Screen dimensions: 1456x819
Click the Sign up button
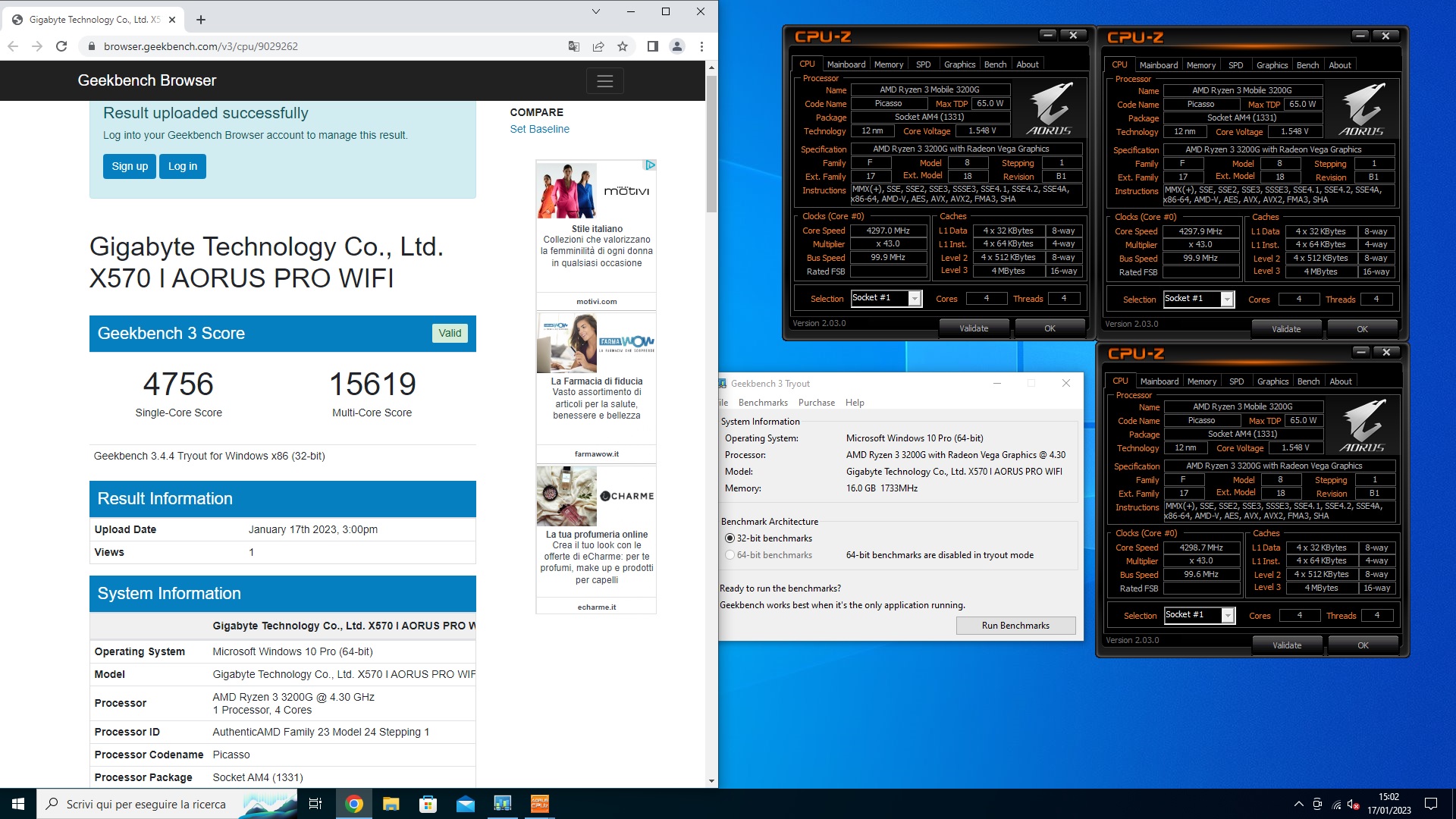pos(130,166)
